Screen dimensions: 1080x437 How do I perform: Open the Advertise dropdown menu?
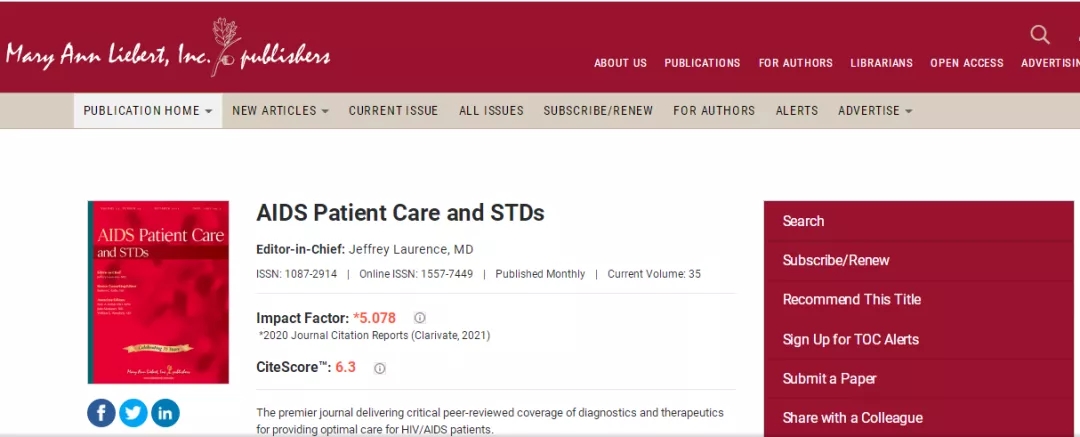pos(875,111)
